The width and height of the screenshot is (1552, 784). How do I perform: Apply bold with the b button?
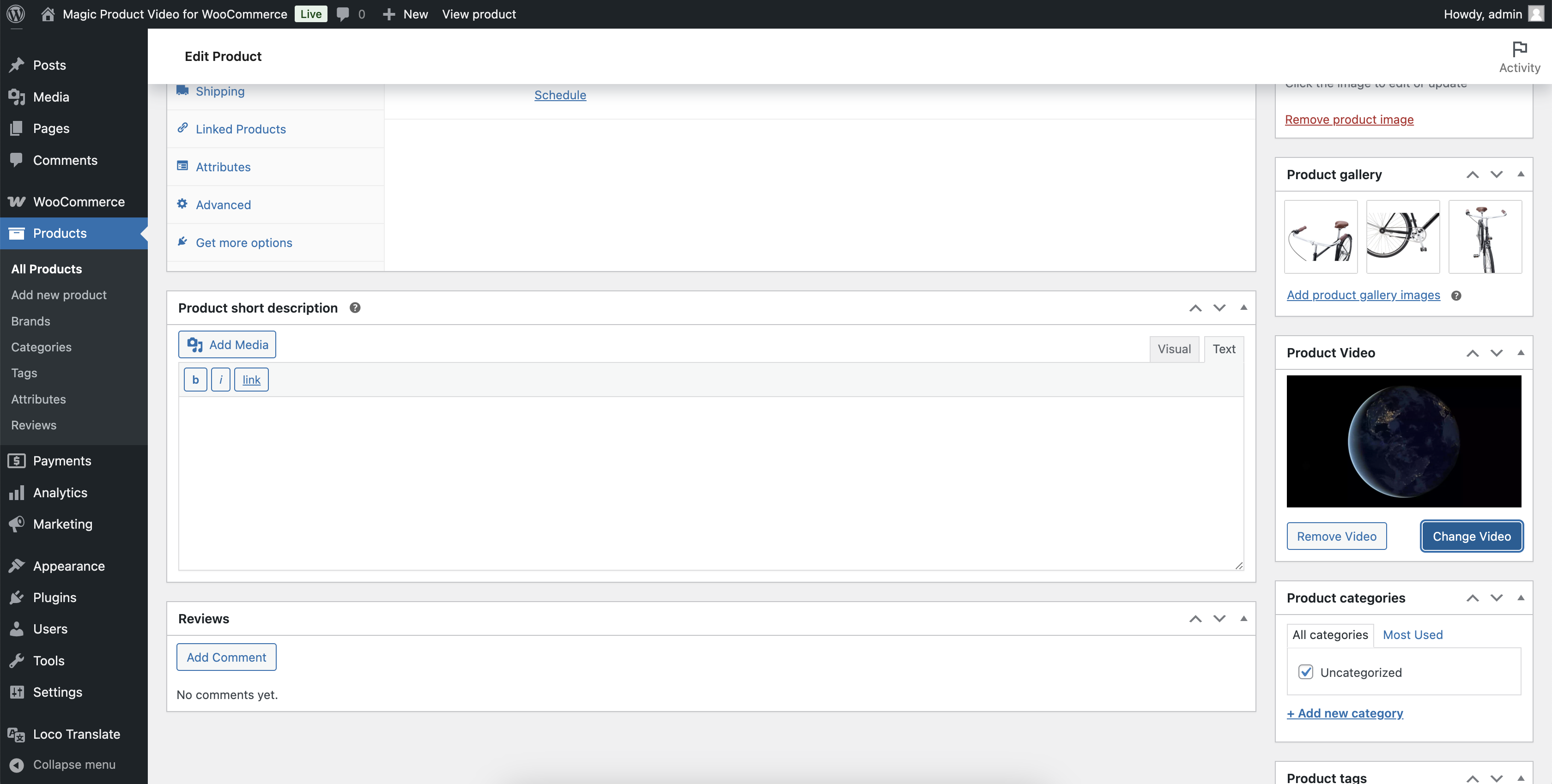195,380
